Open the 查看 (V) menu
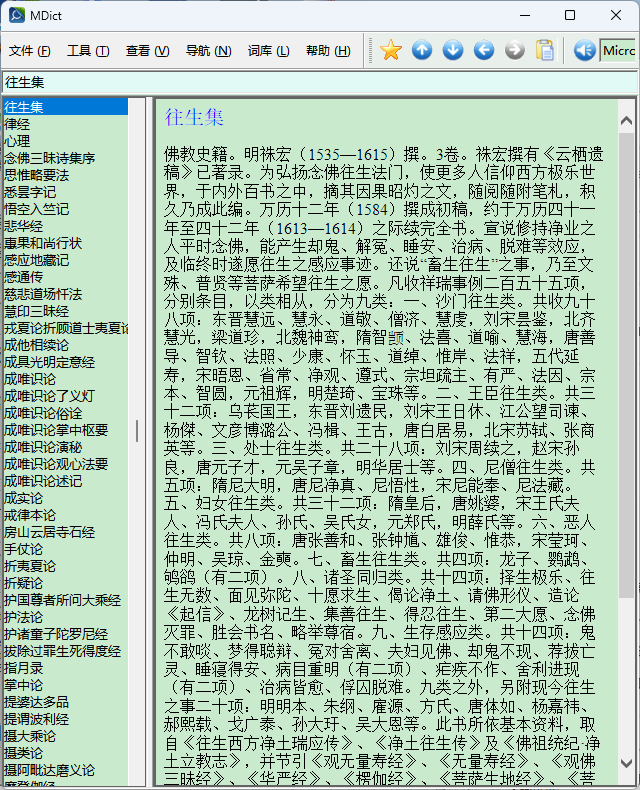This screenshot has width=640, height=790. coord(147,51)
